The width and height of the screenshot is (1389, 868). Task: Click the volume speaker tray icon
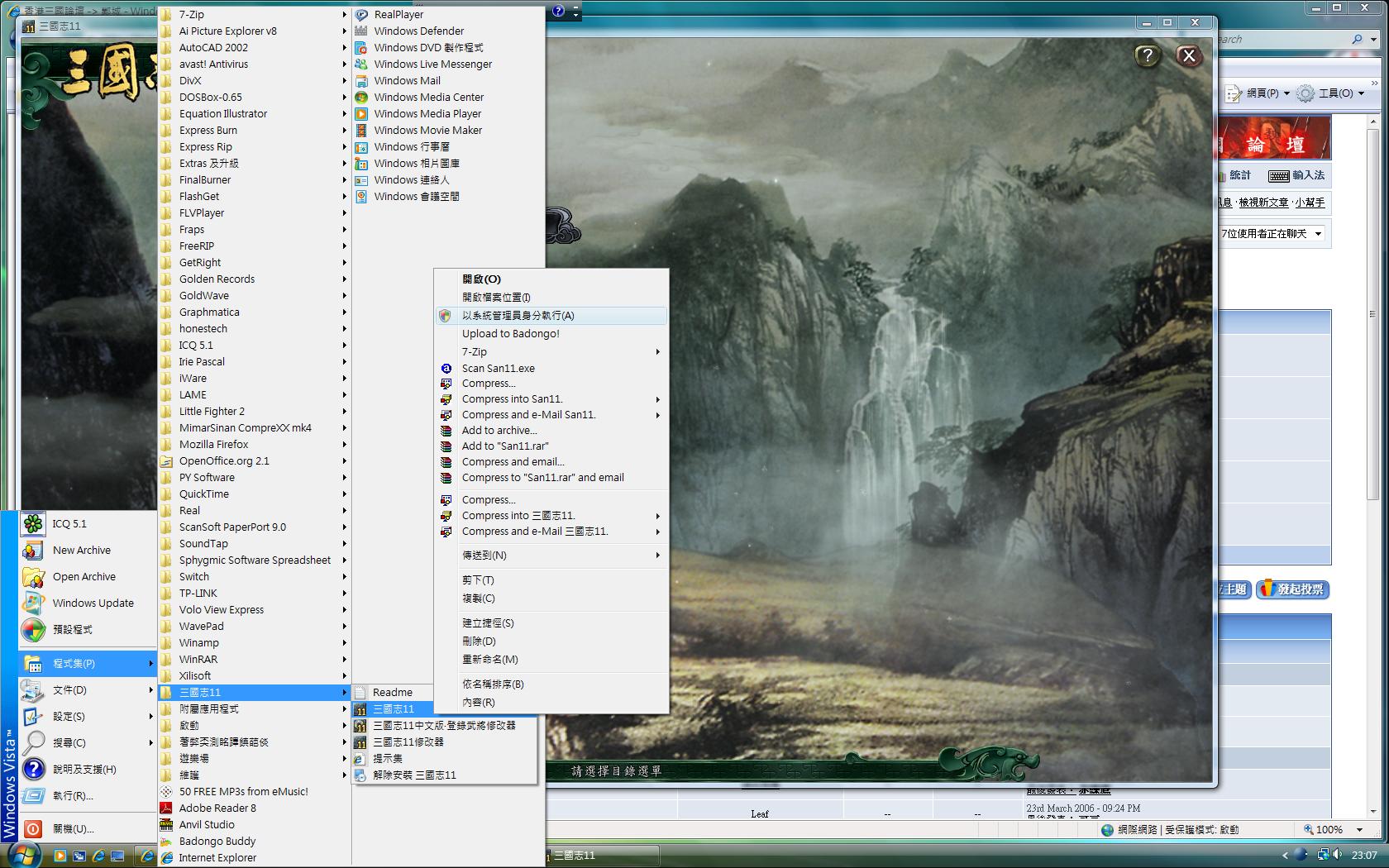pyautogui.click(x=1337, y=854)
